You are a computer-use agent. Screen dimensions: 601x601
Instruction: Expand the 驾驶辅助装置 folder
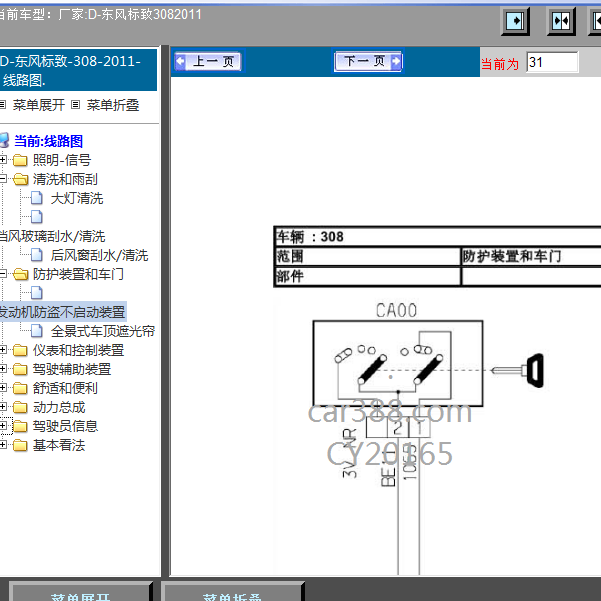[x=3, y=369]
